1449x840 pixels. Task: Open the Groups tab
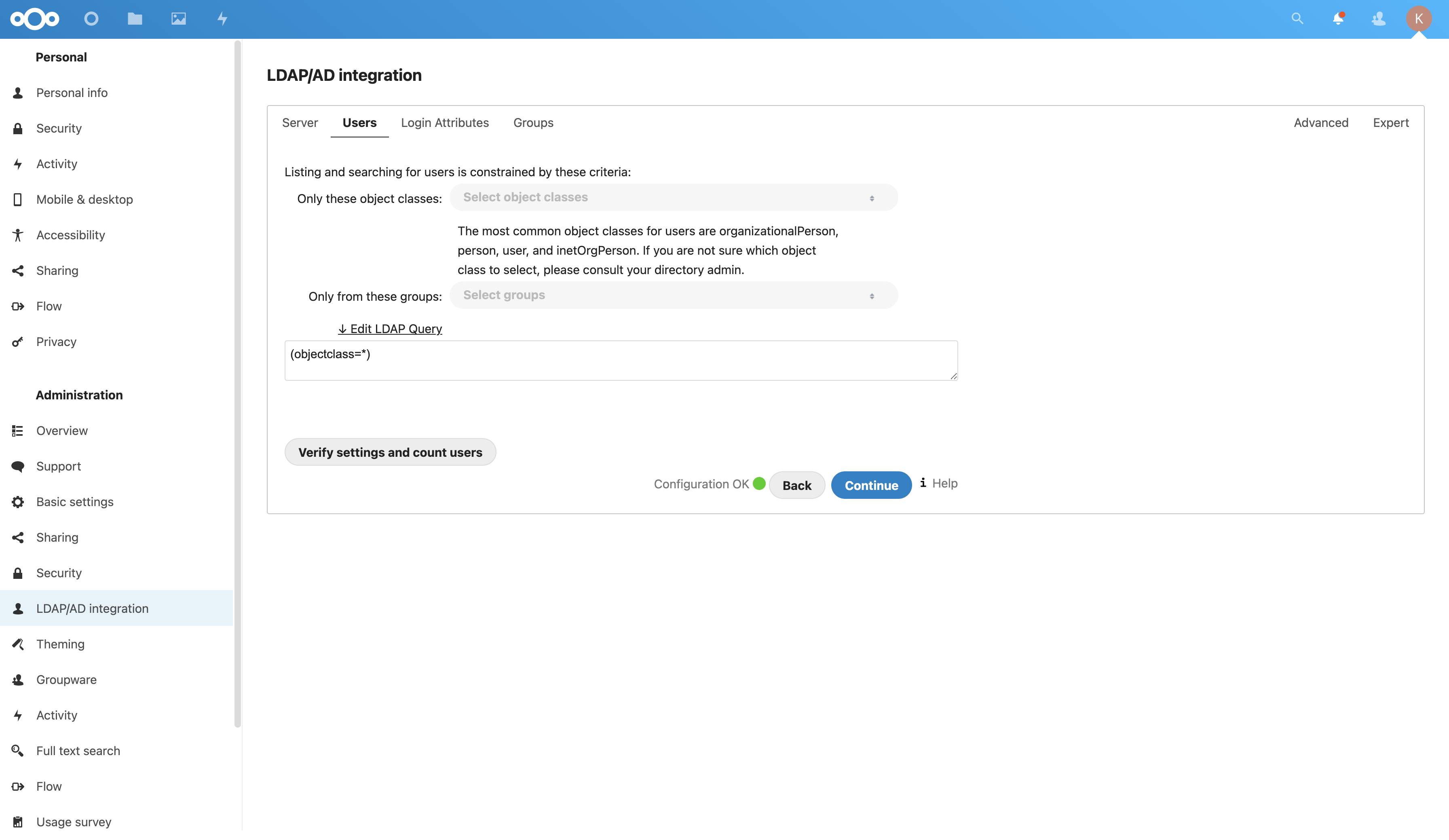533,122
